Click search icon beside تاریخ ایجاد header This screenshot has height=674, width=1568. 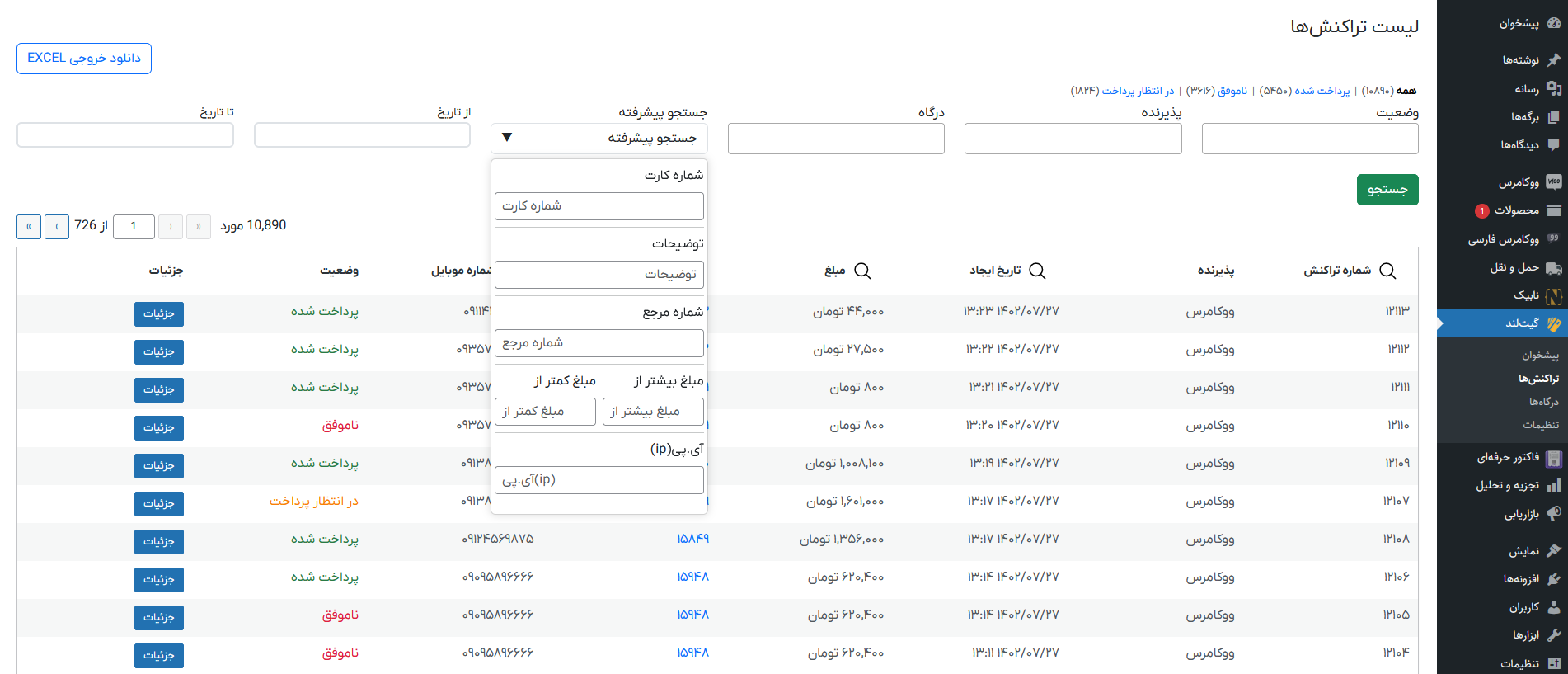click(x=1037, y=271)
